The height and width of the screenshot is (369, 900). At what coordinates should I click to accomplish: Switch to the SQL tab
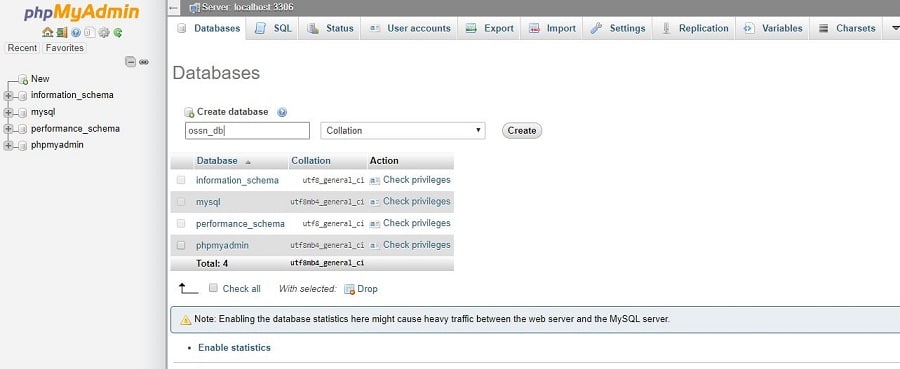pyautogui.click(x=273, y=28)
